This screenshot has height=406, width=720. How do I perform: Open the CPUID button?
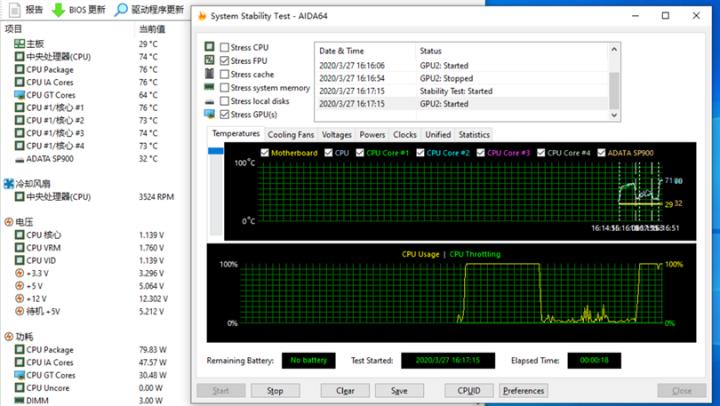(x=469, y=391)
